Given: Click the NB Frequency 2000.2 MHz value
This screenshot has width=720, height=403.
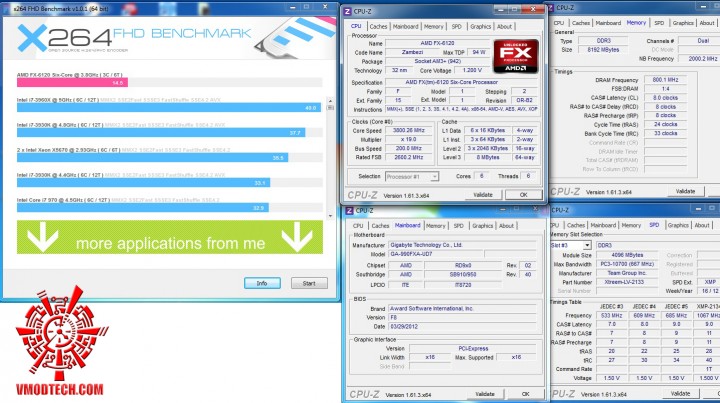Looking at the screenshot, I should (x=702, y=59).
